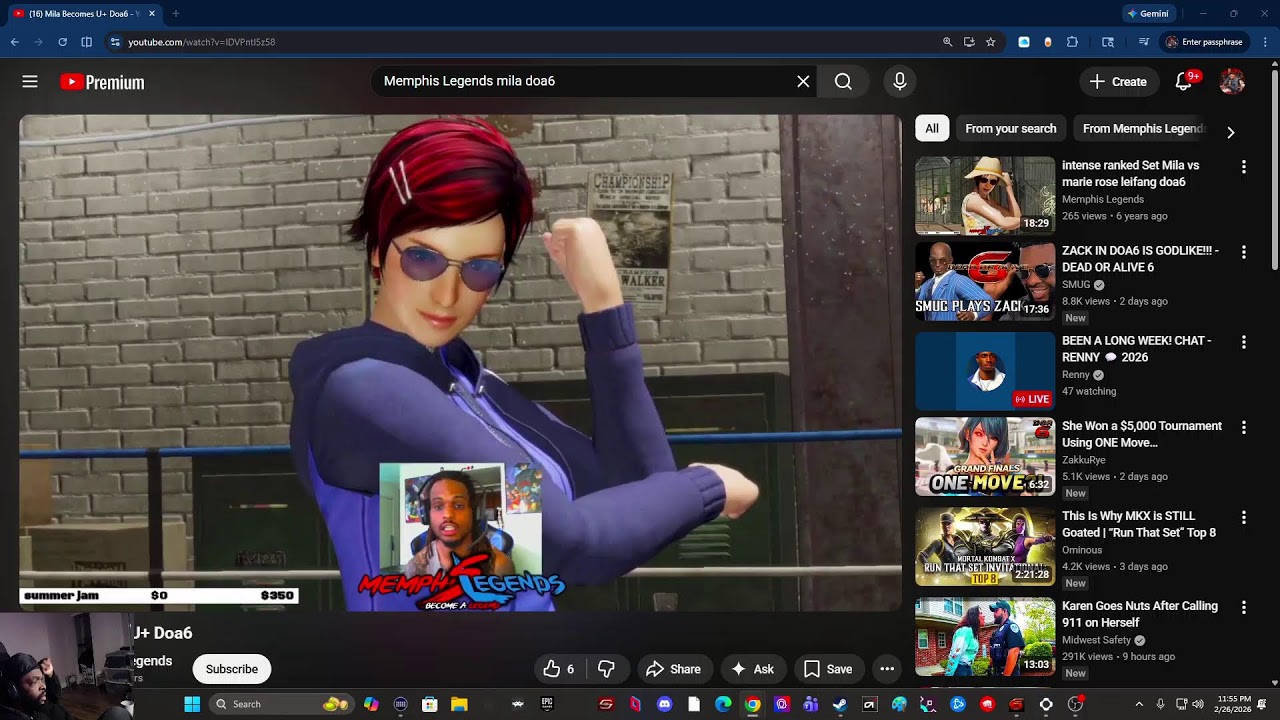Open options for She Won a $5,000 video

[x=1244, y=427]
